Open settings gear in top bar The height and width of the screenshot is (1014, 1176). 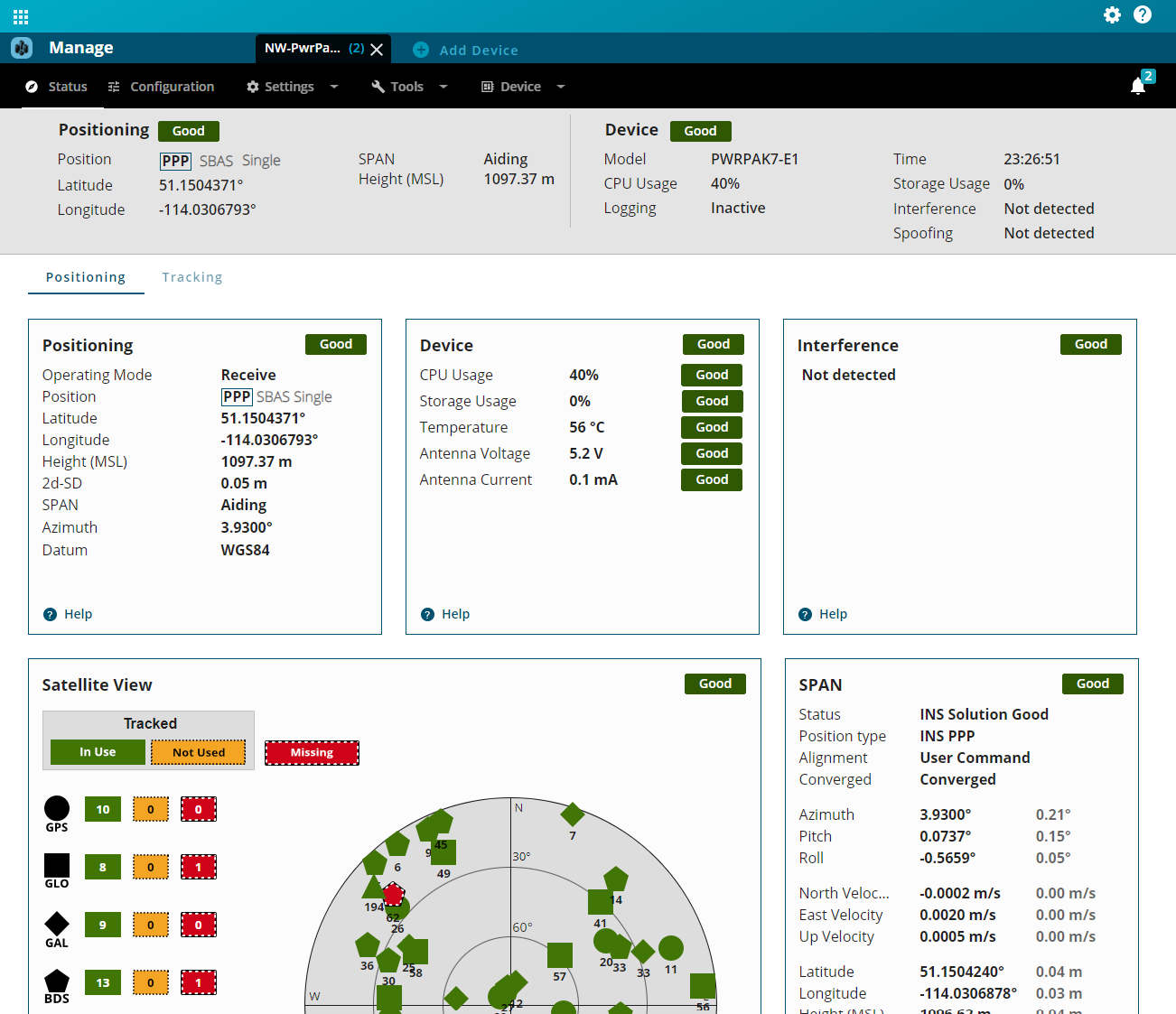pos(1112,15)
